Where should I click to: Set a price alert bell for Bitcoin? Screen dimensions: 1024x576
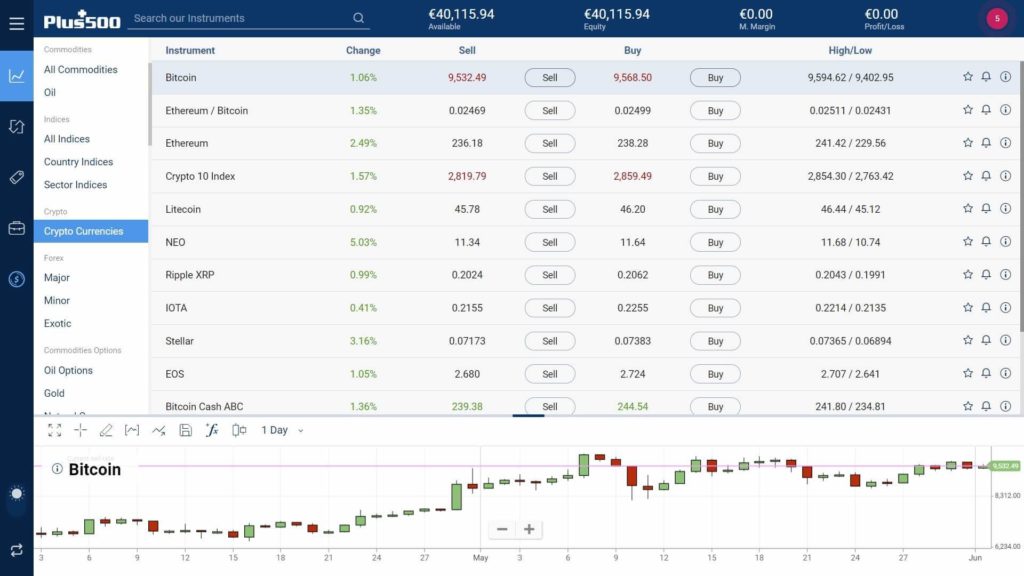tap(986, 77)
